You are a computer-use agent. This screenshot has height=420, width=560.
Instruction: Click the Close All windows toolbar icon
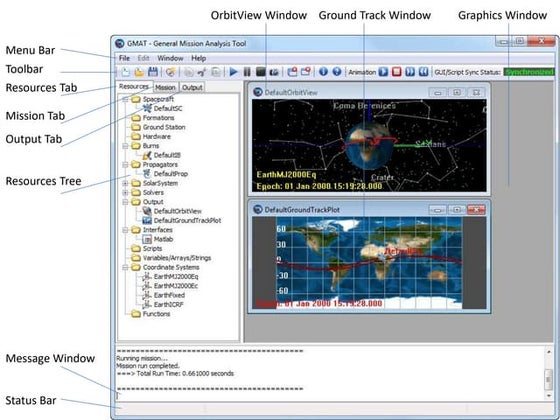pyautogui.click(x=292, y=72)
